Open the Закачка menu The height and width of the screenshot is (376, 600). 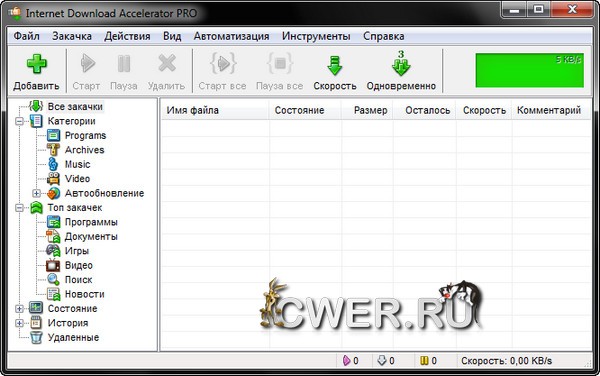coord(72,36)
